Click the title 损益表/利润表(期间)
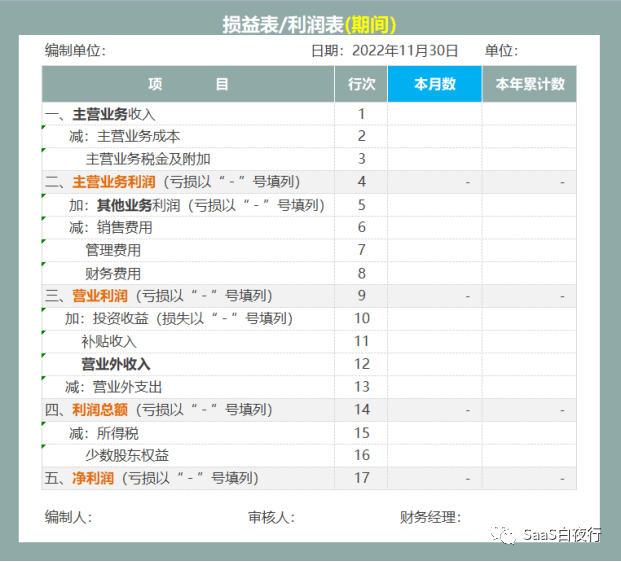Image resolution: width=621 pixels, height=562 pixels. click(309, 25)
